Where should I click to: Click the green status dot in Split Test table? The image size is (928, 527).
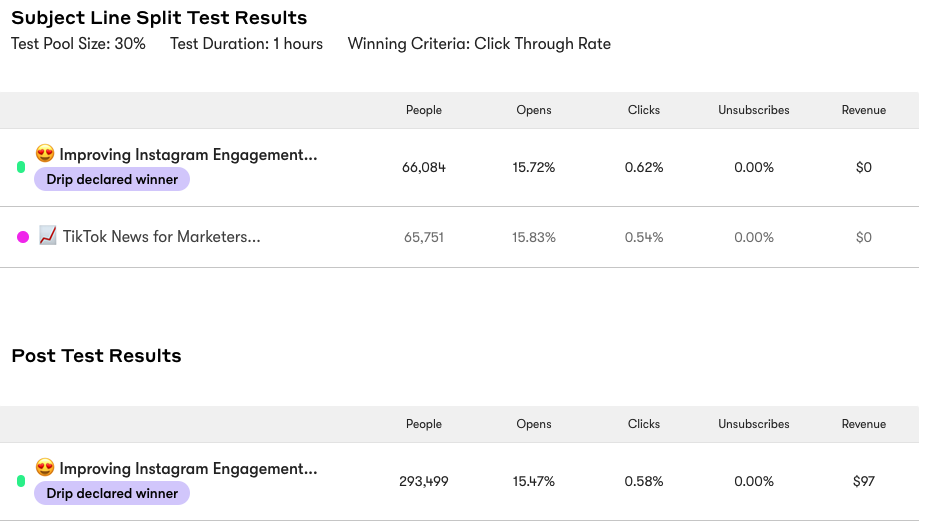[21, 167]
